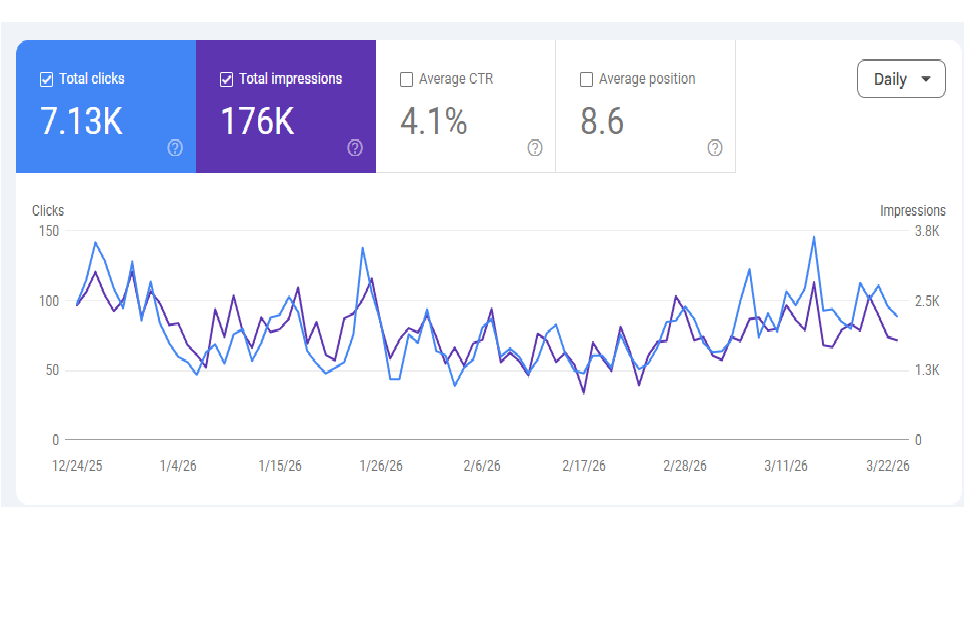Screen dimensions: 964x618
Task: Click the question mark inside the blue card
Action: (174, 148)
